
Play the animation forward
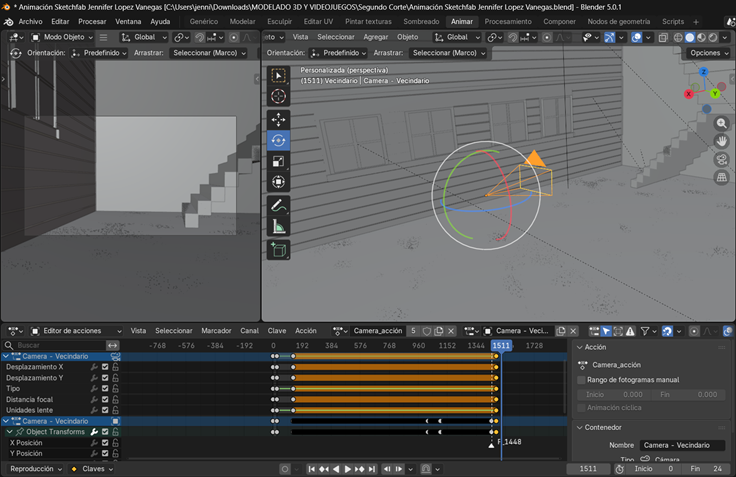click(x=348, y=469)
